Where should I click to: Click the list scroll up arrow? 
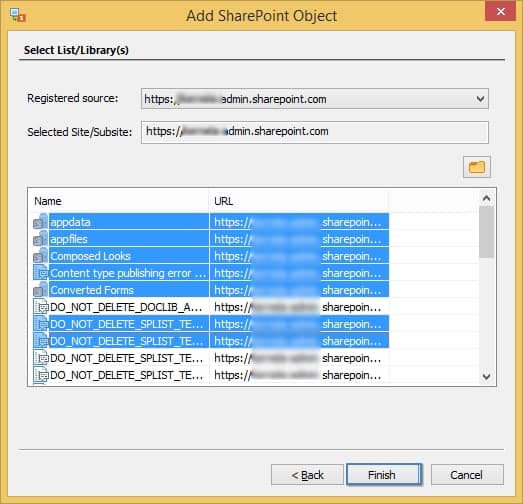[x=486, y=198]
